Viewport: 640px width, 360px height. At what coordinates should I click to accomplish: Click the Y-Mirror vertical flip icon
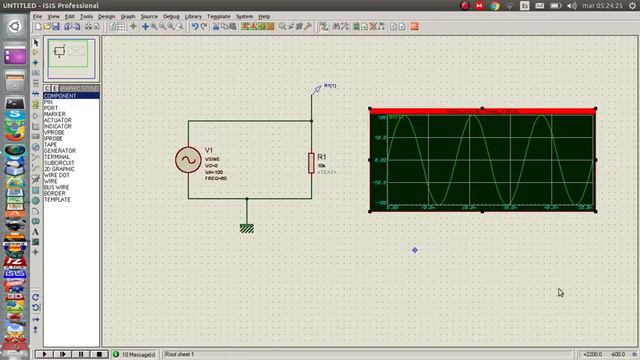tap(36, 329)
